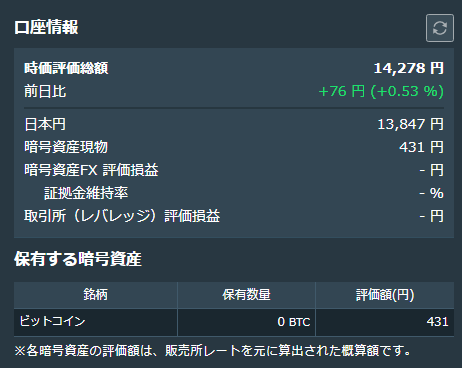Click the +76 円 (+0.53 %) change figure
Screen dimensions: 462x368
[x=381, y=91]
